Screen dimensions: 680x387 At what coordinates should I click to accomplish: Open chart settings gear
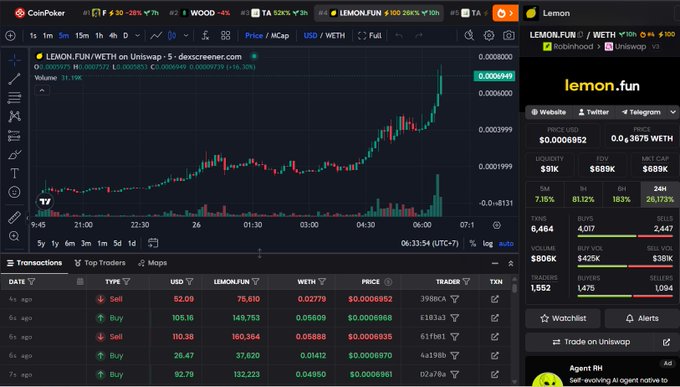click(489, 36)
